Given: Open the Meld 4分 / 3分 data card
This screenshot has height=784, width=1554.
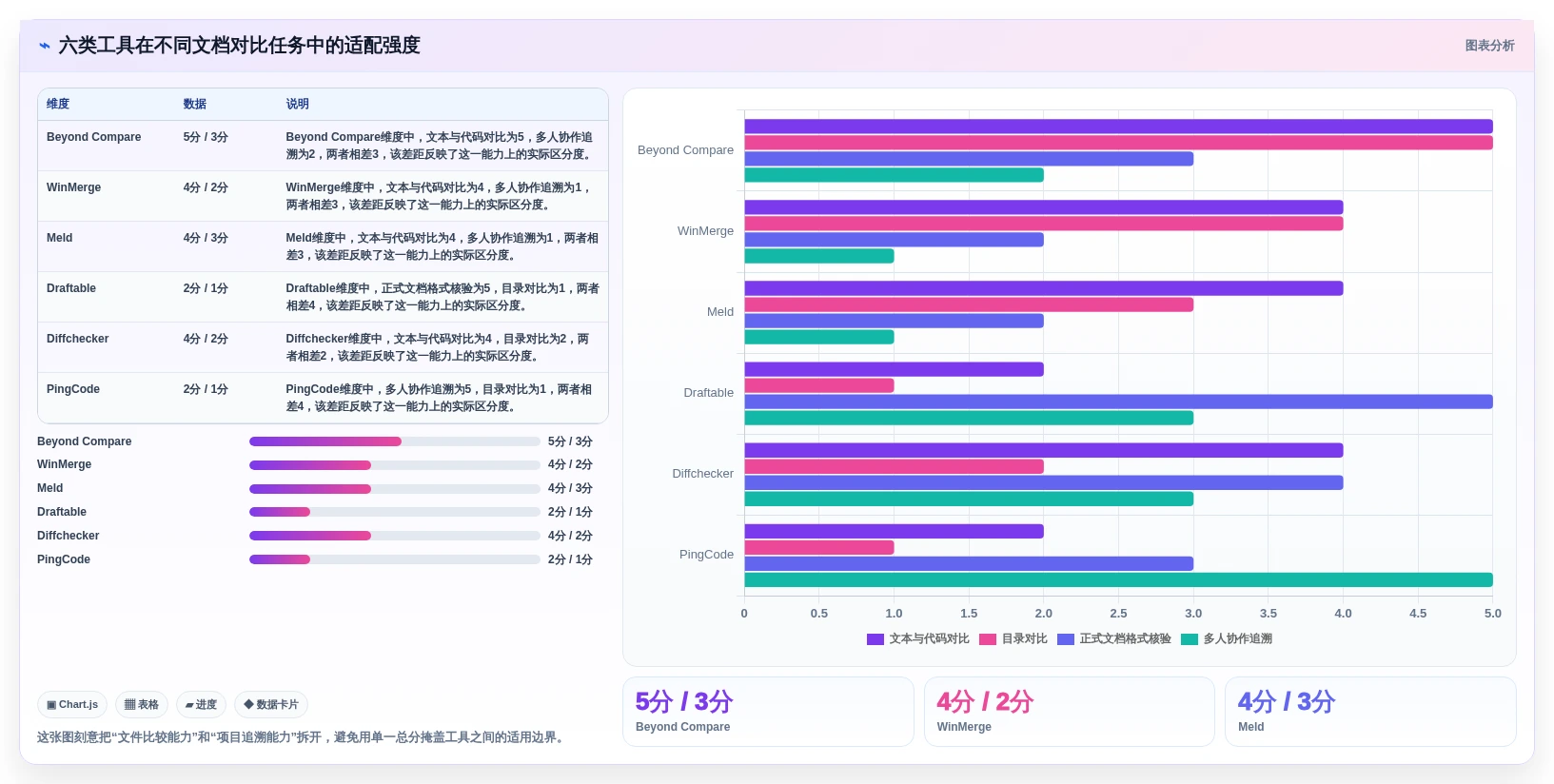Looking at the screenshot, I should click(1370, 712).
